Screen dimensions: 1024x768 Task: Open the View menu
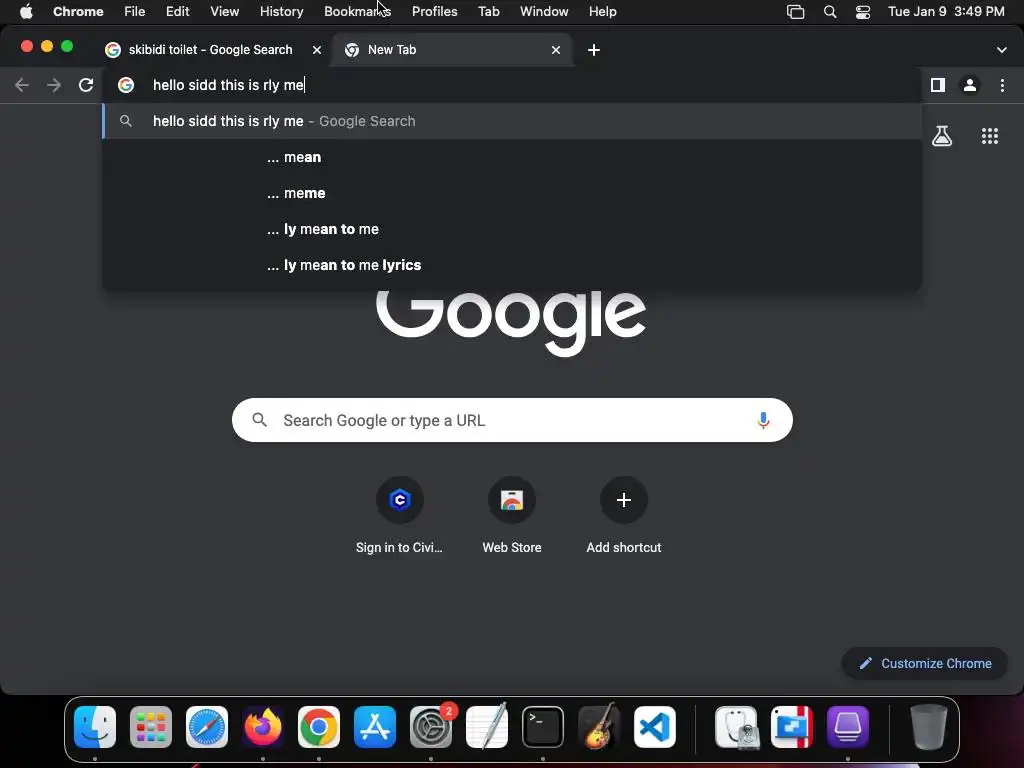click(224, 12)
